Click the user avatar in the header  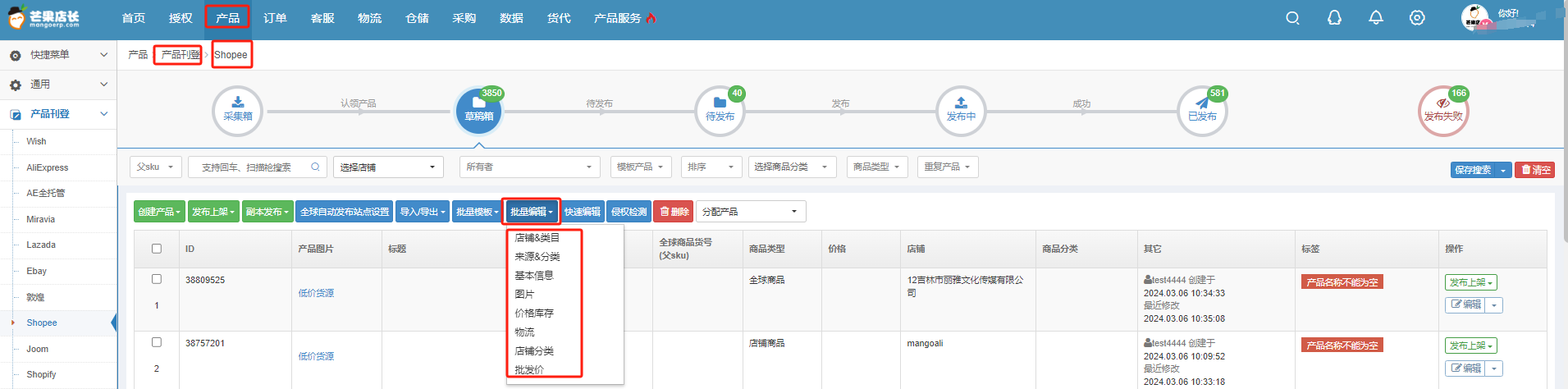click(x=1474, y=18)
